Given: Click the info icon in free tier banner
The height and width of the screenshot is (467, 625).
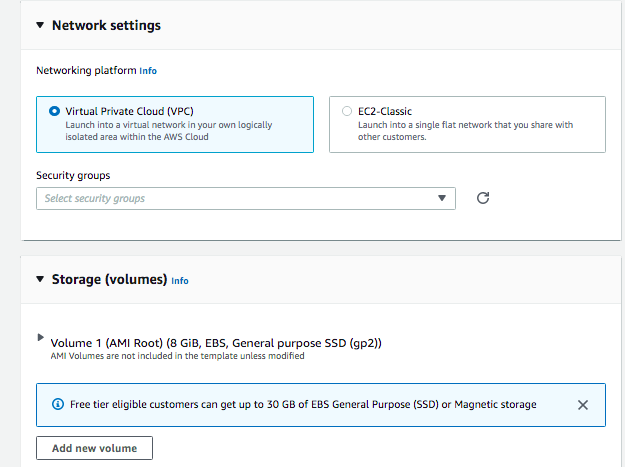Looking at the screenshot, I should point(55,405).
